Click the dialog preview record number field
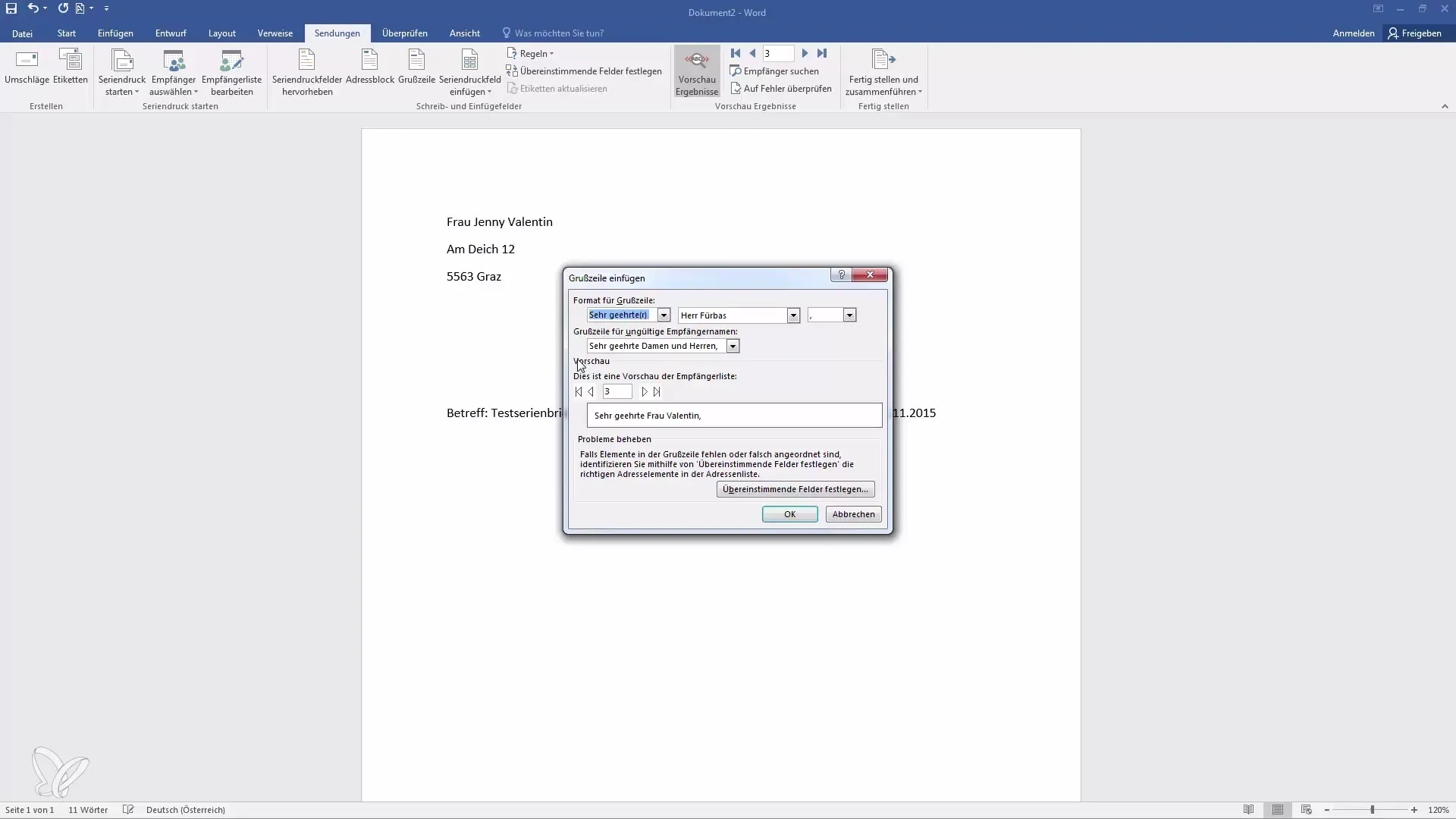 617,392
